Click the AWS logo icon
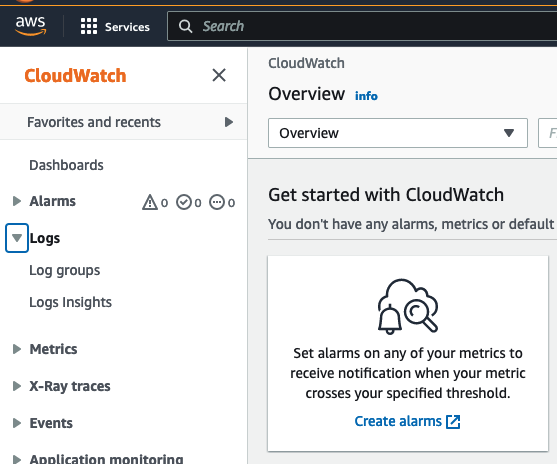Image resolution: width=557 pixels, height=464 pixels. tap(31, 26)
